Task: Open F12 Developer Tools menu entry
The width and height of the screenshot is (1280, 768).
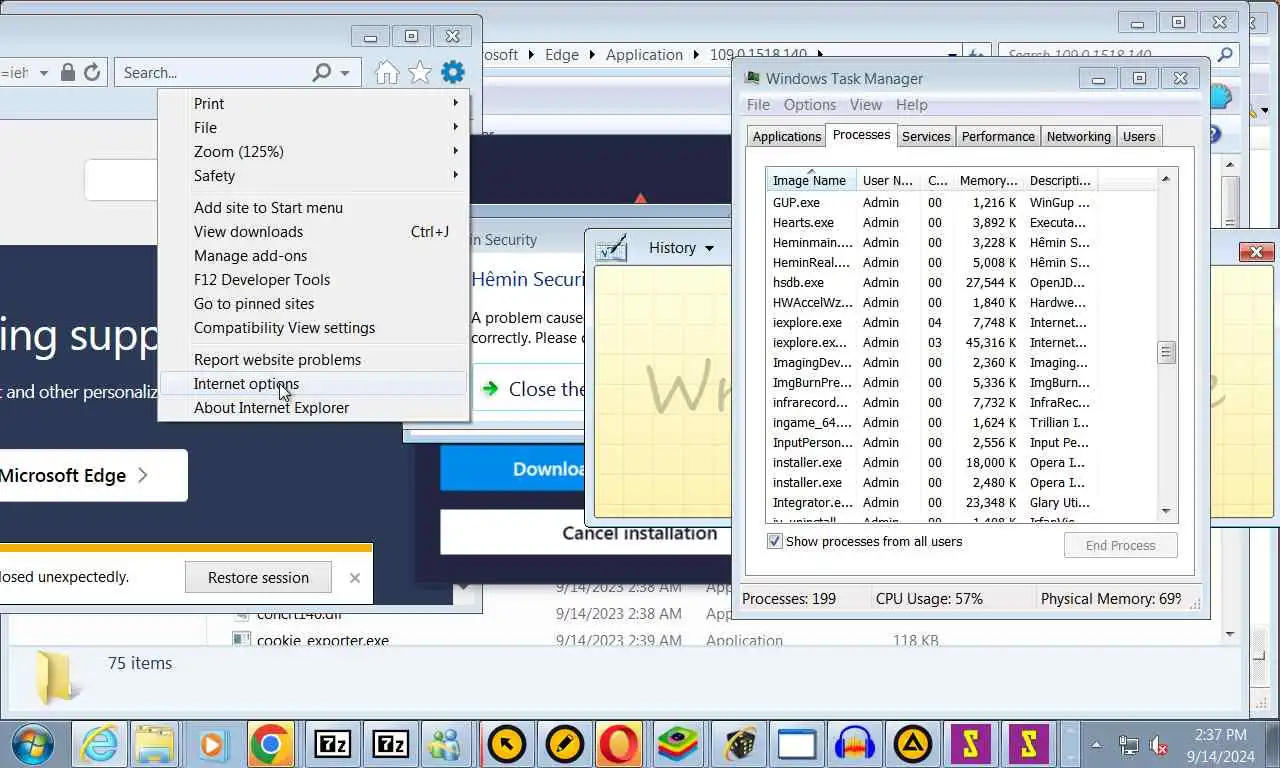Action: [x=313, y=279]
